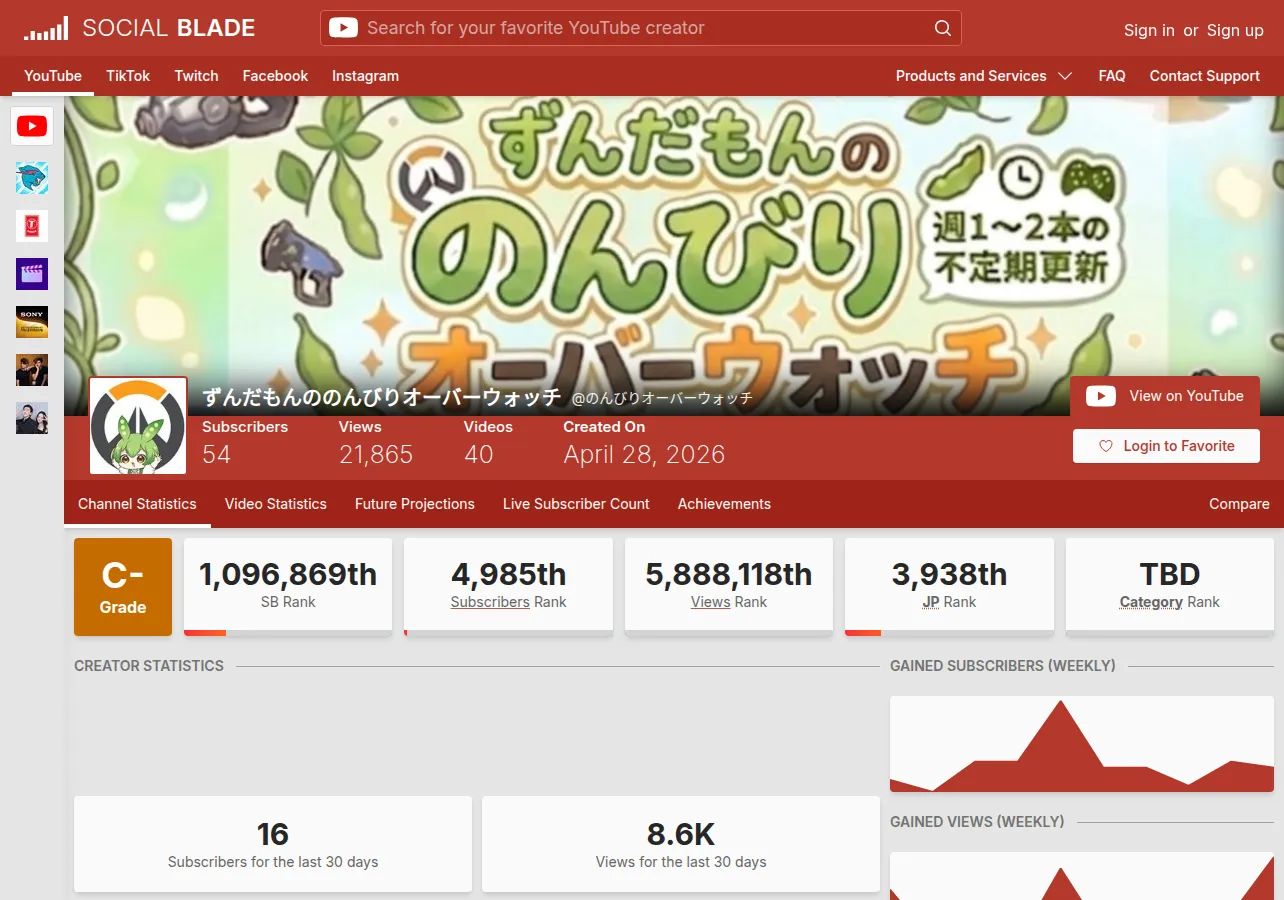Screen dimensions: 1284x900
Task: Click the YouTube icon inside the search box
Action: [343, 28]
